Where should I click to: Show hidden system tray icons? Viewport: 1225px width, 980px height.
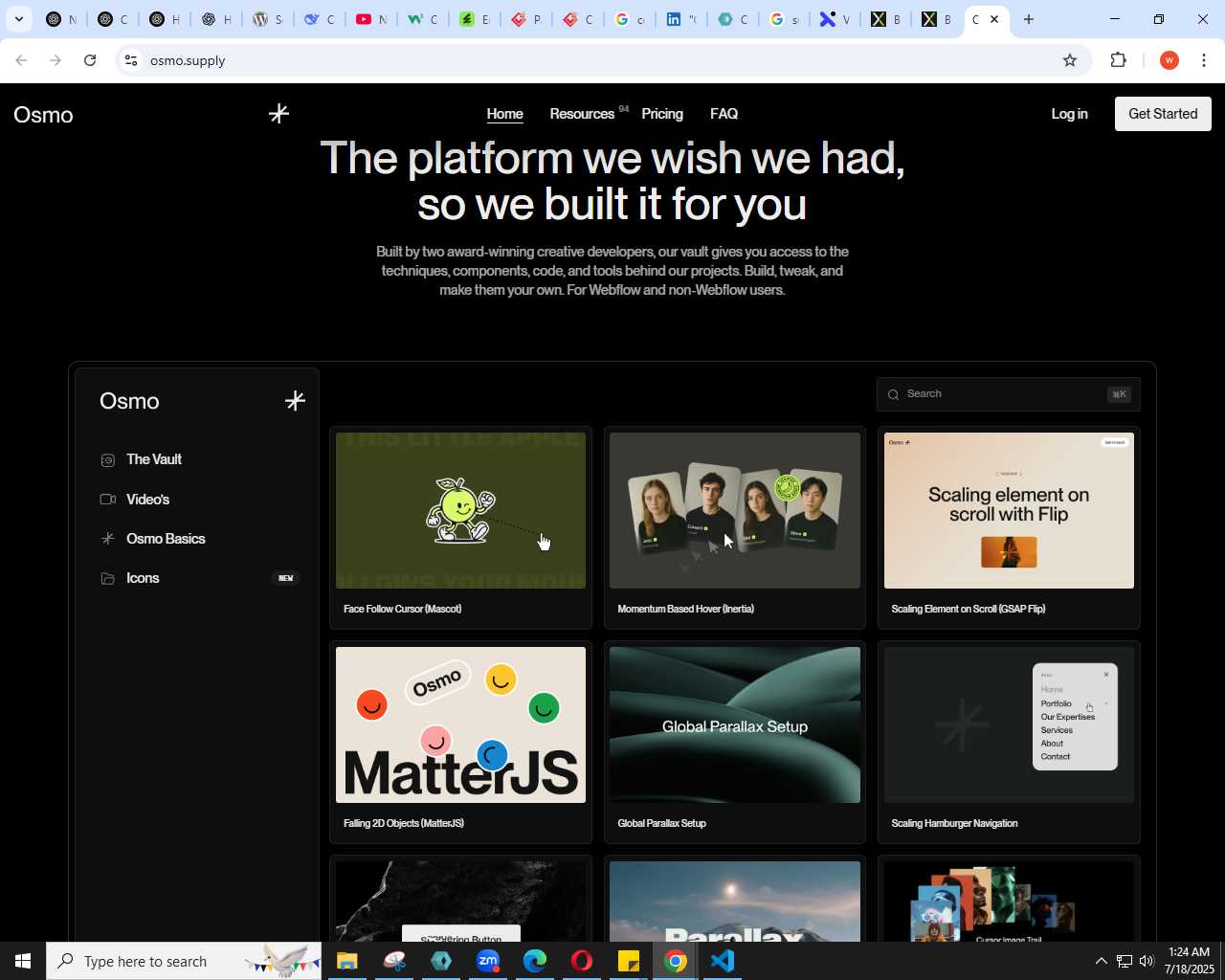1101,961
